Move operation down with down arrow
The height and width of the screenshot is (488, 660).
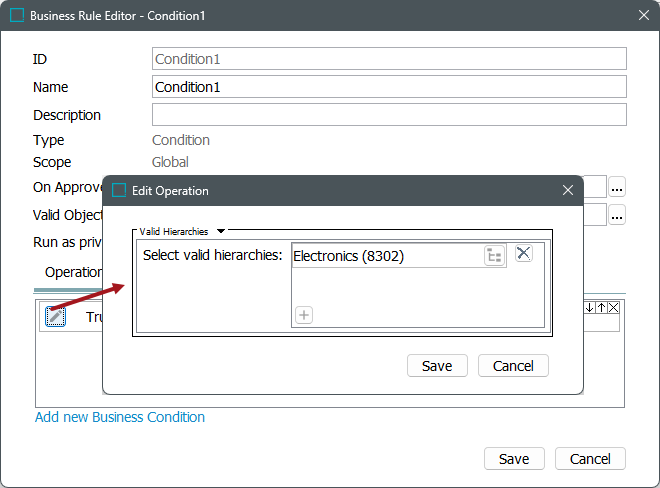pyautogui.click(x=590, y=308)
